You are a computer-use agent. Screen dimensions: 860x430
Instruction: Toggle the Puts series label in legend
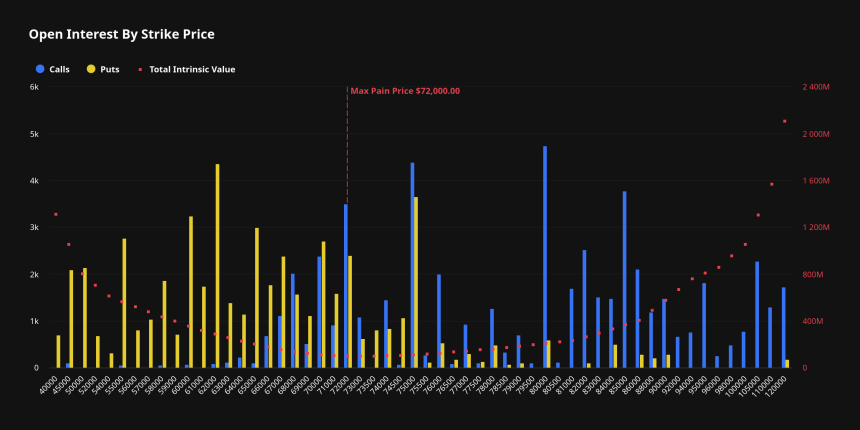[x=110, y=69]
